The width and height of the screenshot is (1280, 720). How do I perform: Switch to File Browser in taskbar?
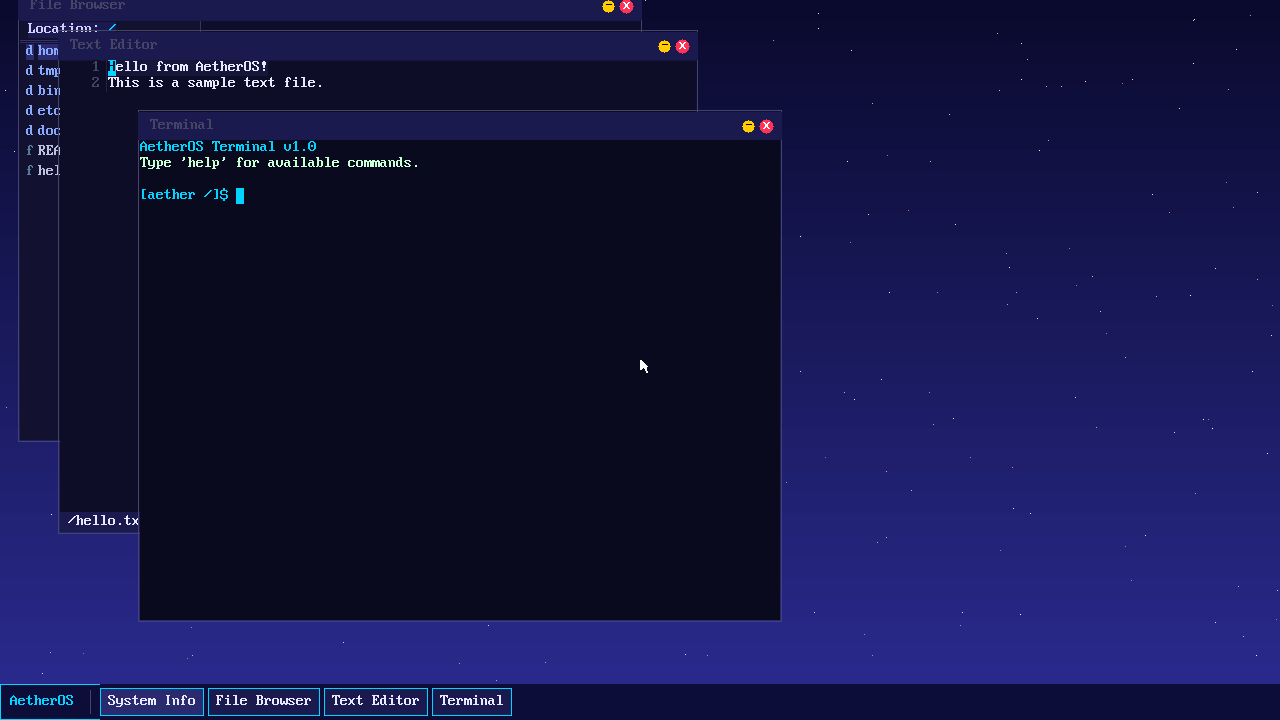[x=264, y=702]
